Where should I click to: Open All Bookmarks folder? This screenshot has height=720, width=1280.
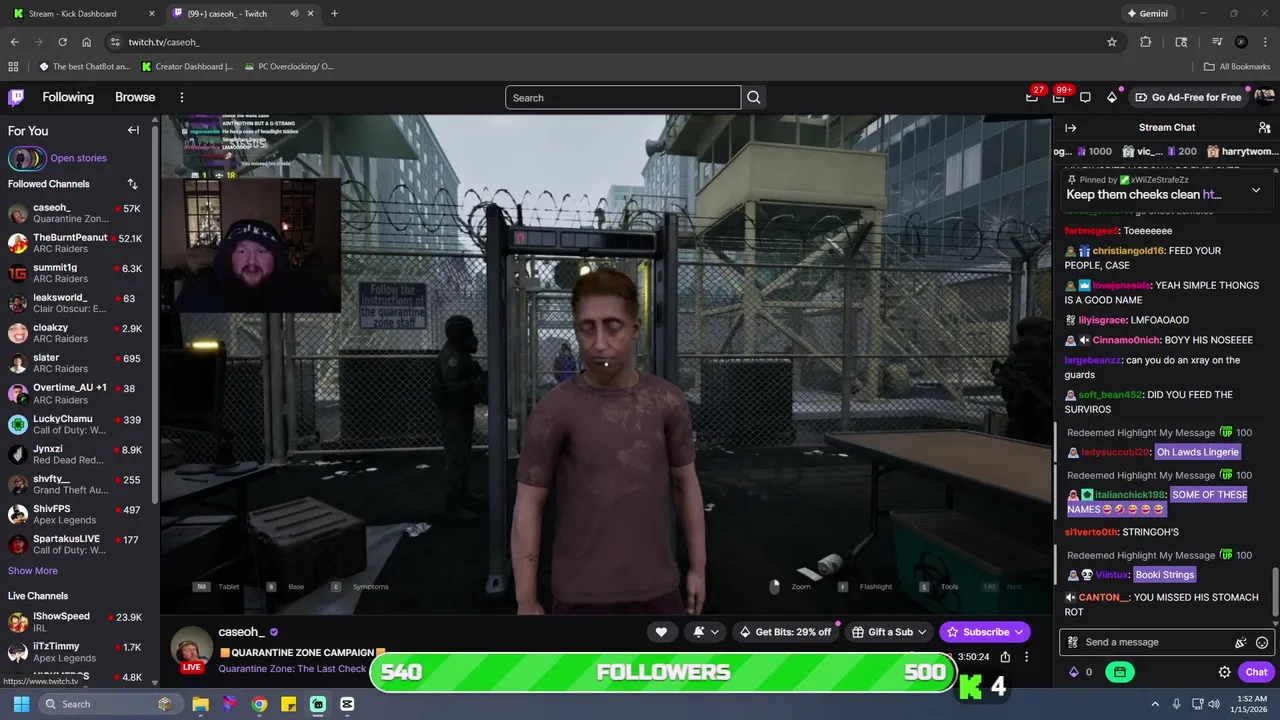(x=1237, y=67)
